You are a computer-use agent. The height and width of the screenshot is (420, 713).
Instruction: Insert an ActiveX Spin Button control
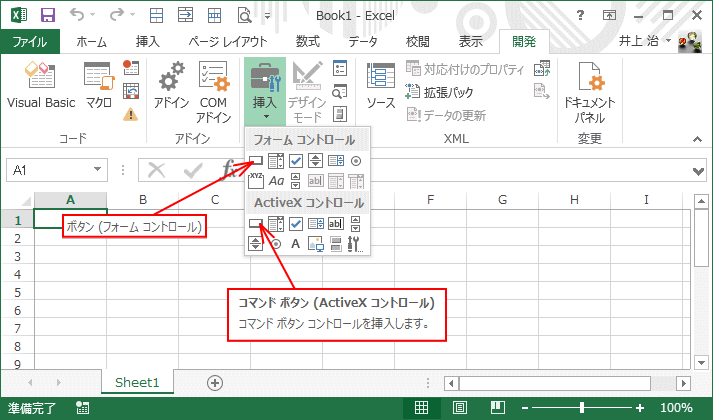tap(256, 244)
